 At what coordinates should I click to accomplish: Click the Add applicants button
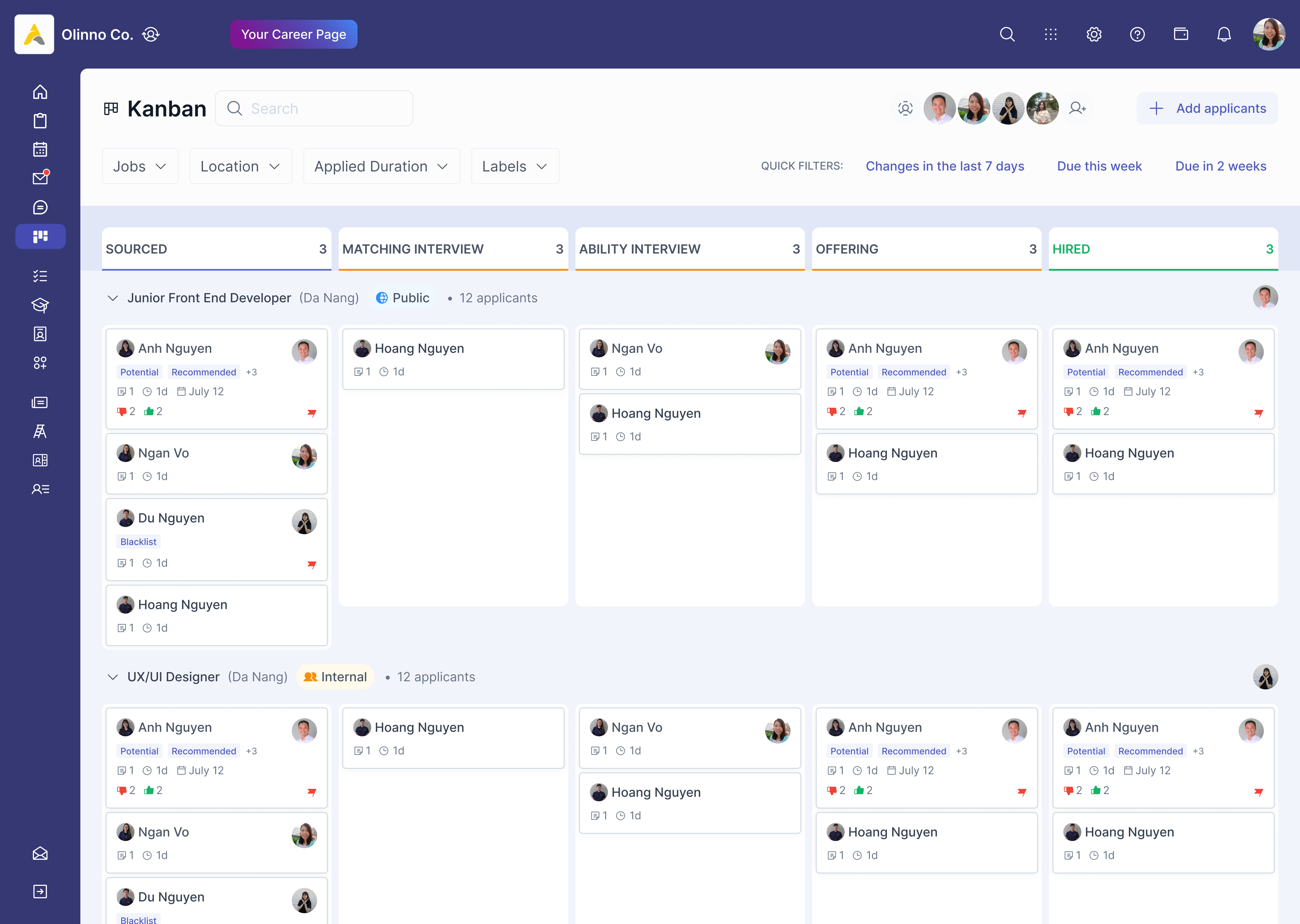click(1207, 108)
